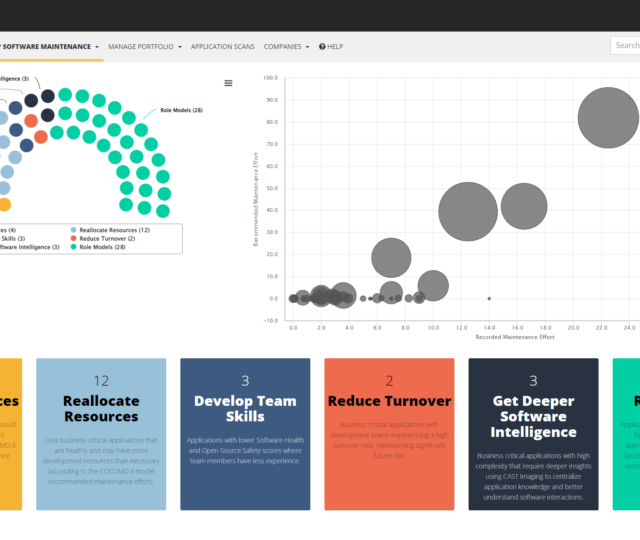This screenshot has height=540, width=640.
Task: Click the Recommended Maintenance Effort axis title
Action: (256, 199)
